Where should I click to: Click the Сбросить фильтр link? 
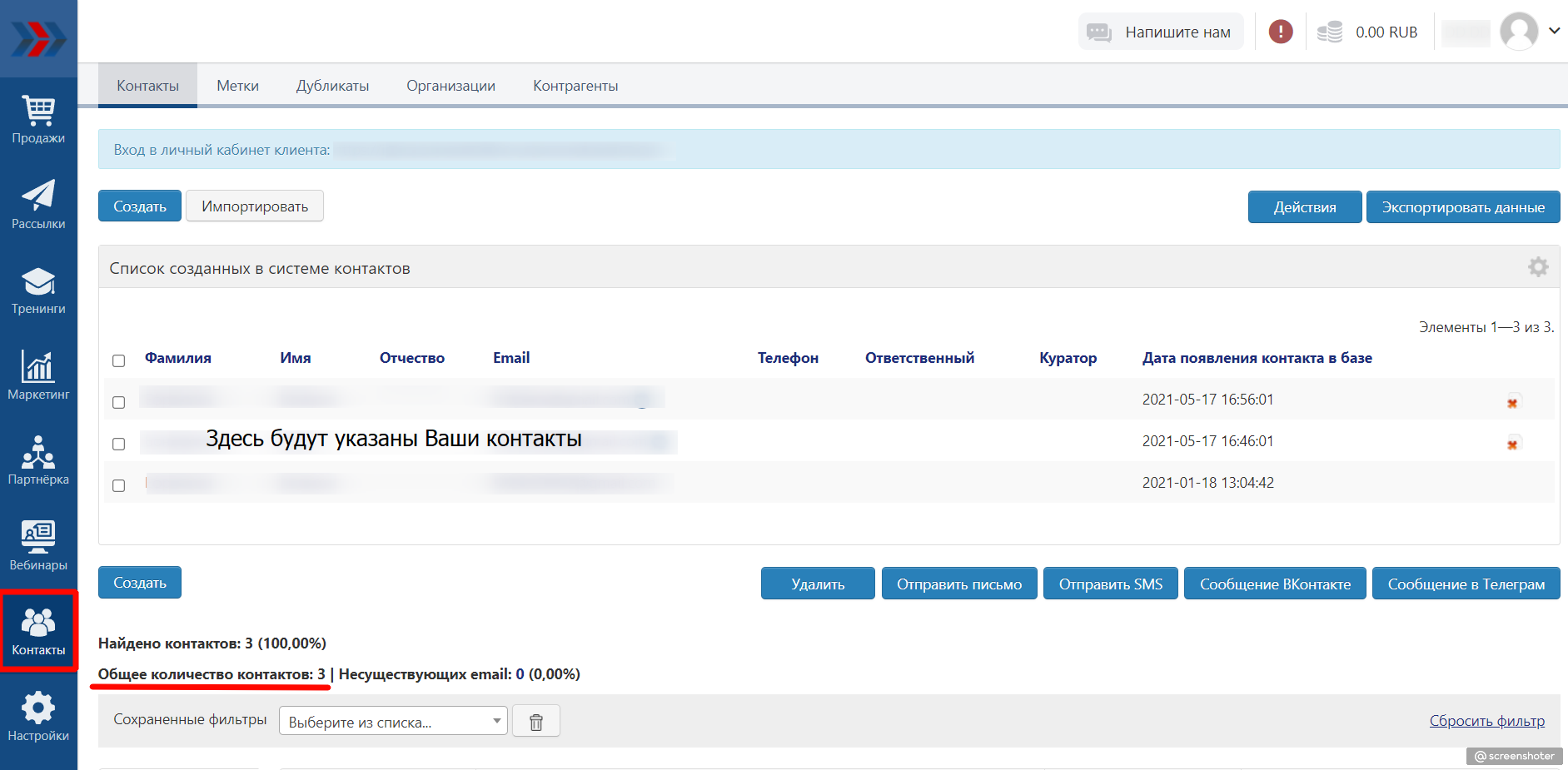coord(1486,721)
